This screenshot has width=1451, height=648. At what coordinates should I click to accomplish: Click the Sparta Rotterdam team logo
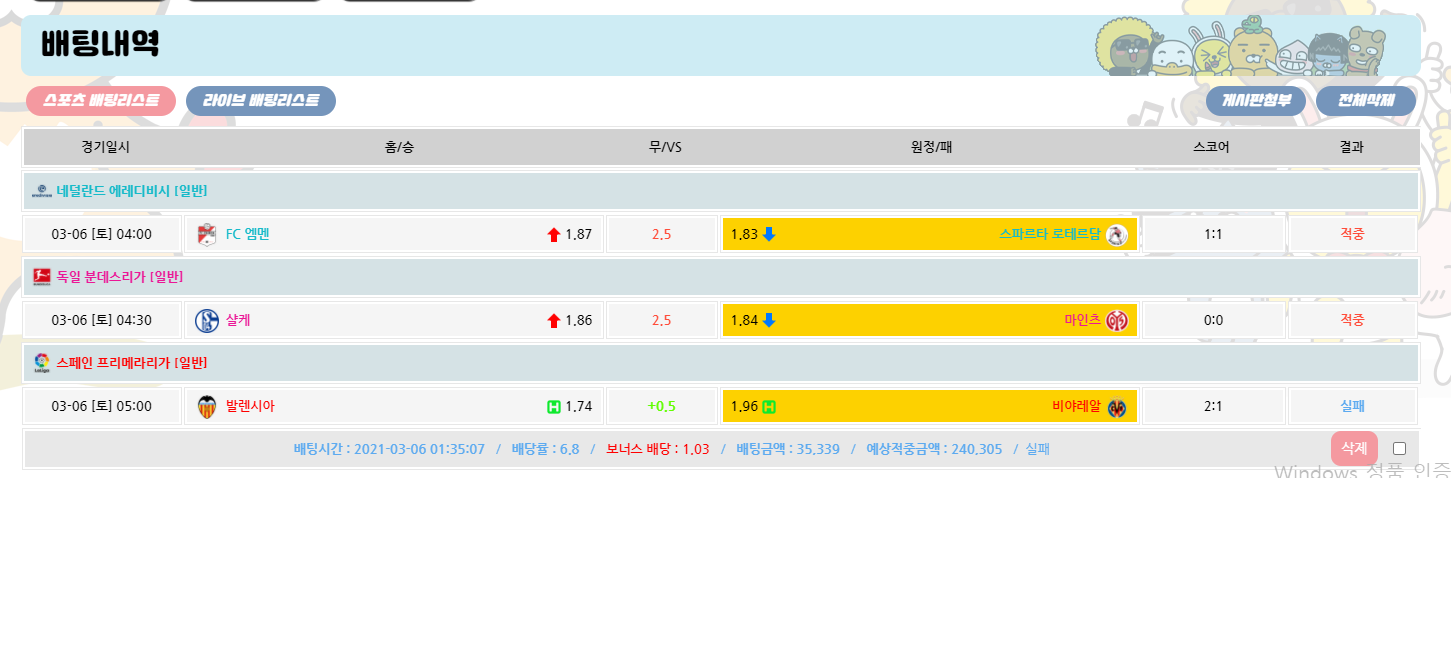(1117, 235)
